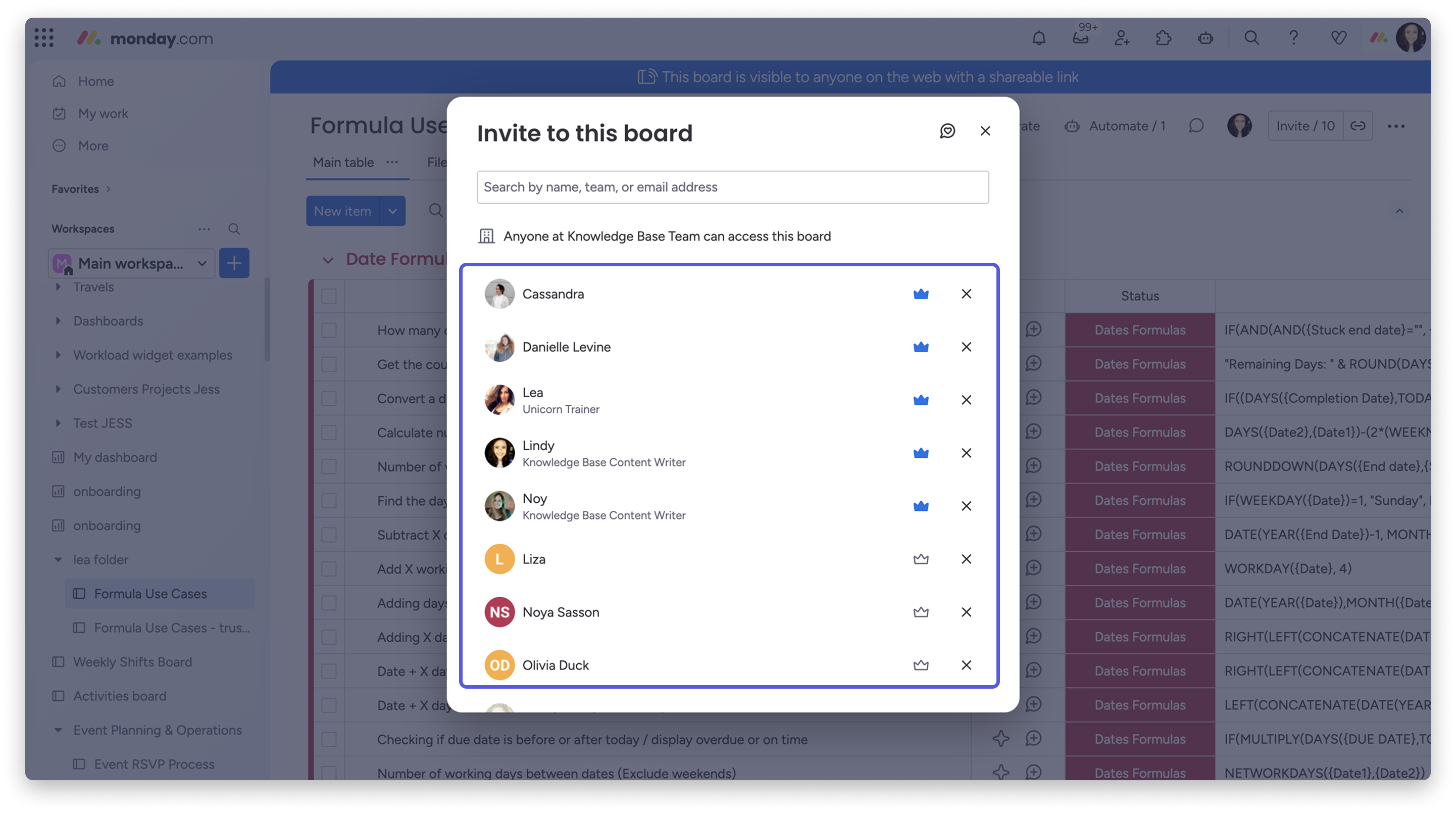
Task: Click the invite members icon in top bar
Action: coord(1121,38)
